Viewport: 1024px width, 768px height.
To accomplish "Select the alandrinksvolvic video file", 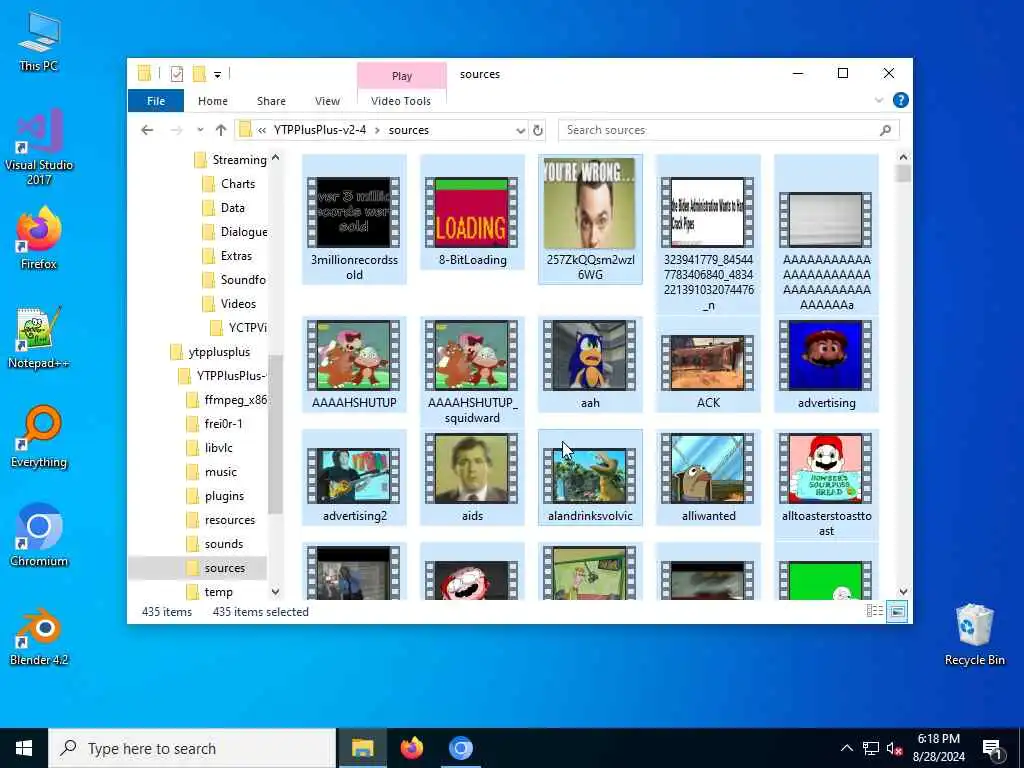I will [590, 477].
